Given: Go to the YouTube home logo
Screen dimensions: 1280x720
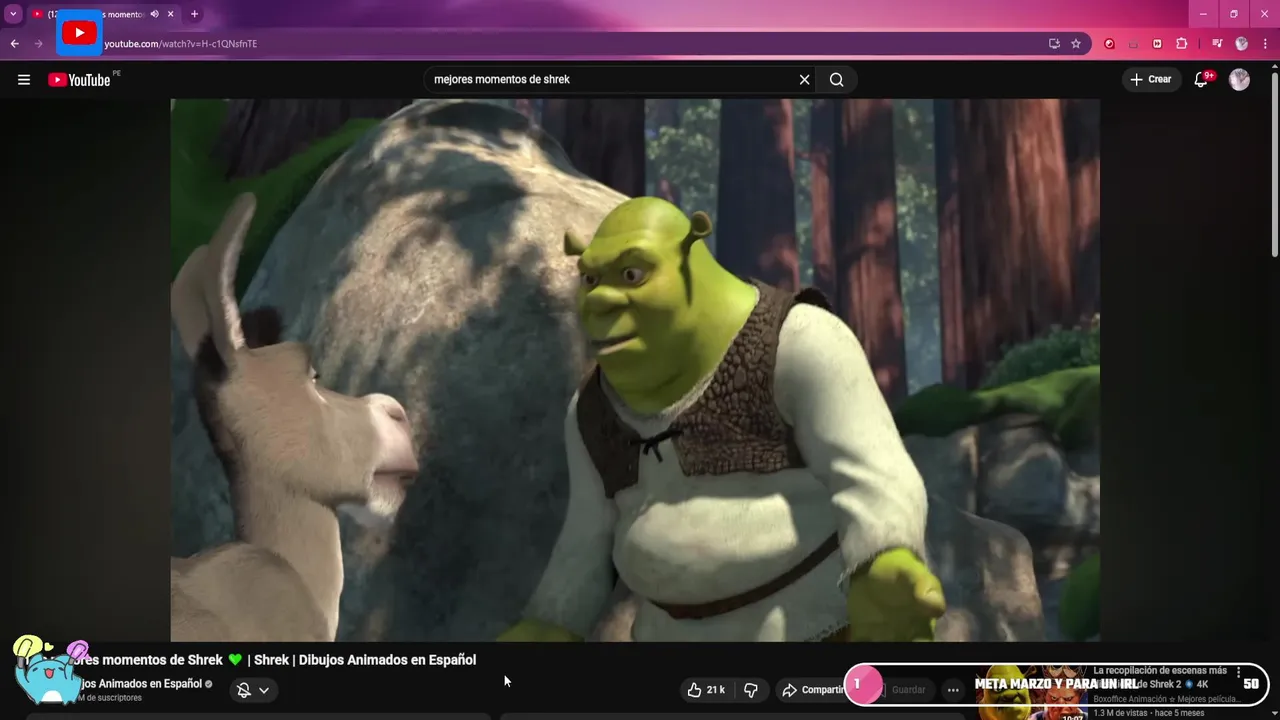Looking at the screenshot, I should pos(79,80).
